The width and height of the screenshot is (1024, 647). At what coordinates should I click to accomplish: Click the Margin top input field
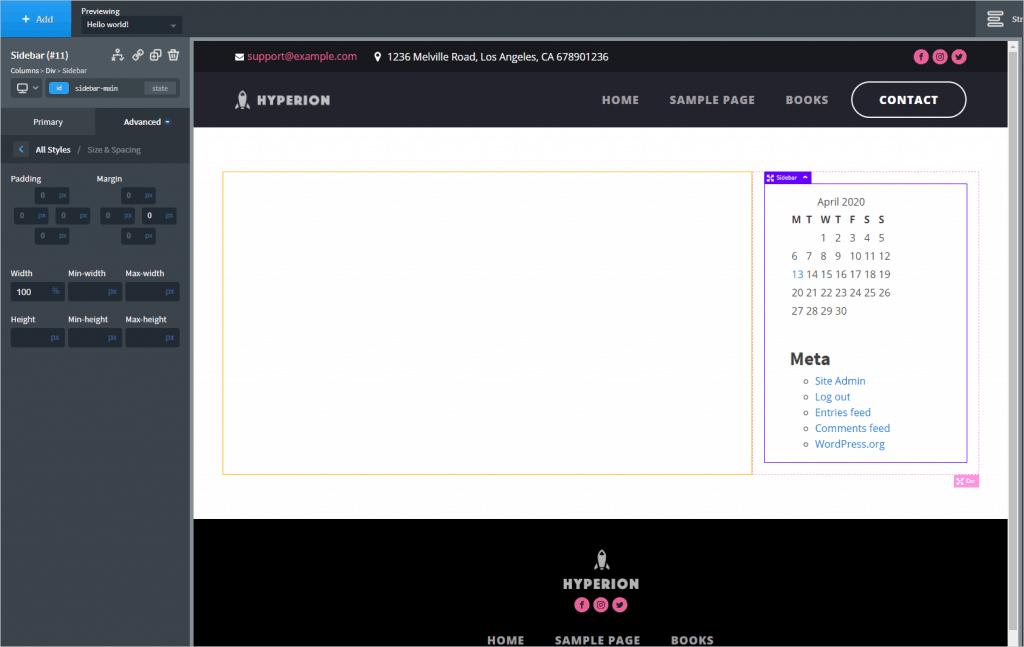[x=138, y=195]
